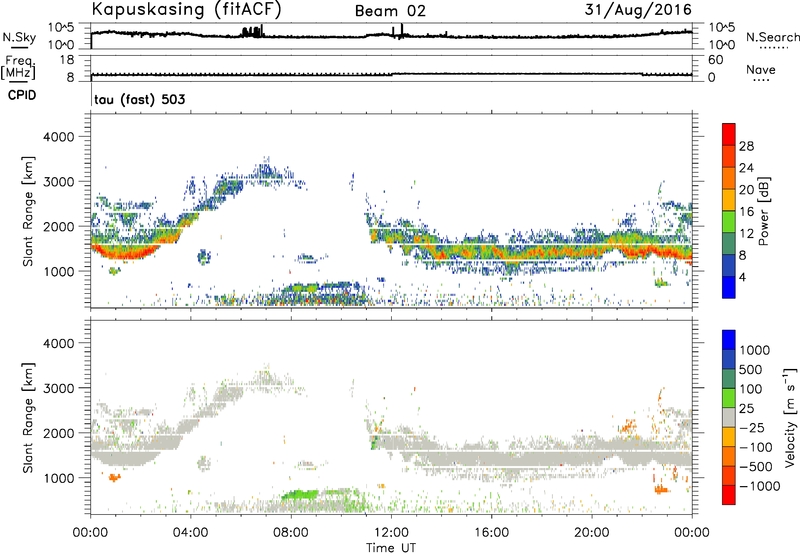Image resolution: width=800 pixels, height=554 pixels.
Task: Click the gray segment of Velocity colorbar
Action: pos(729,418)
